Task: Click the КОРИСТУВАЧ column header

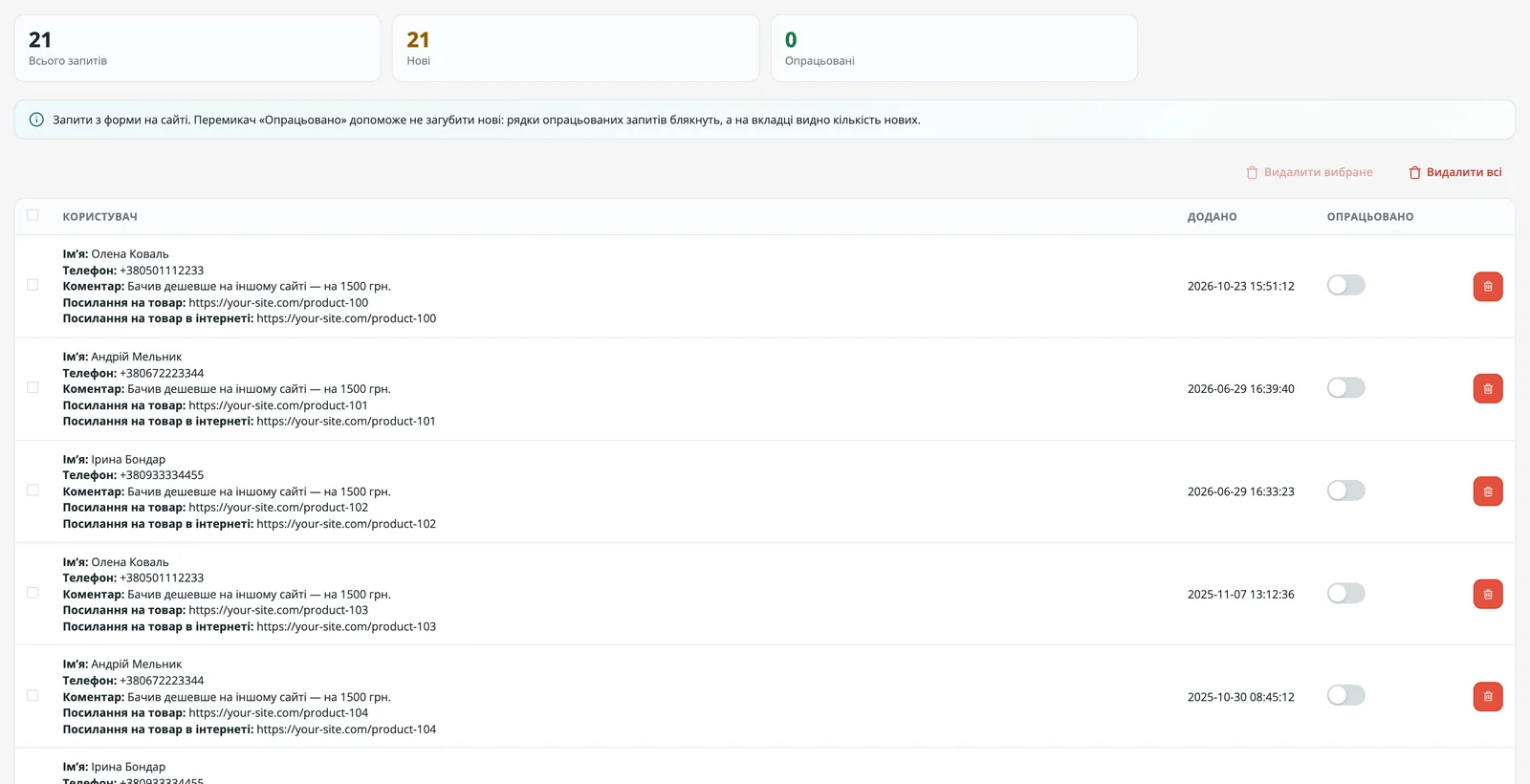Action: click(x=100, y=217)
